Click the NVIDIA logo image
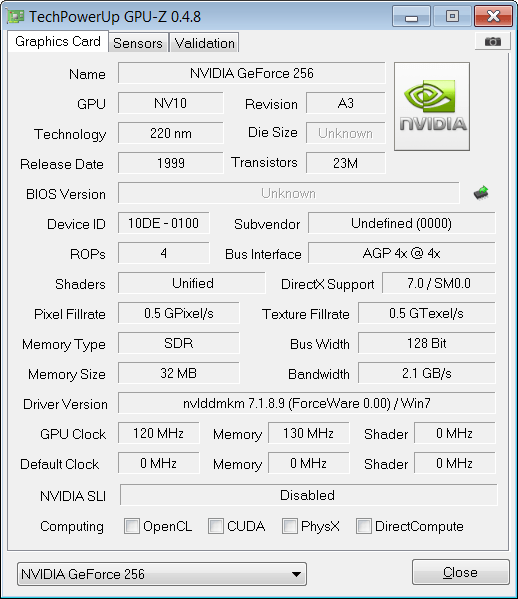Image resolution: width=518 pixels, height=599 pixels. pos(432,106)
